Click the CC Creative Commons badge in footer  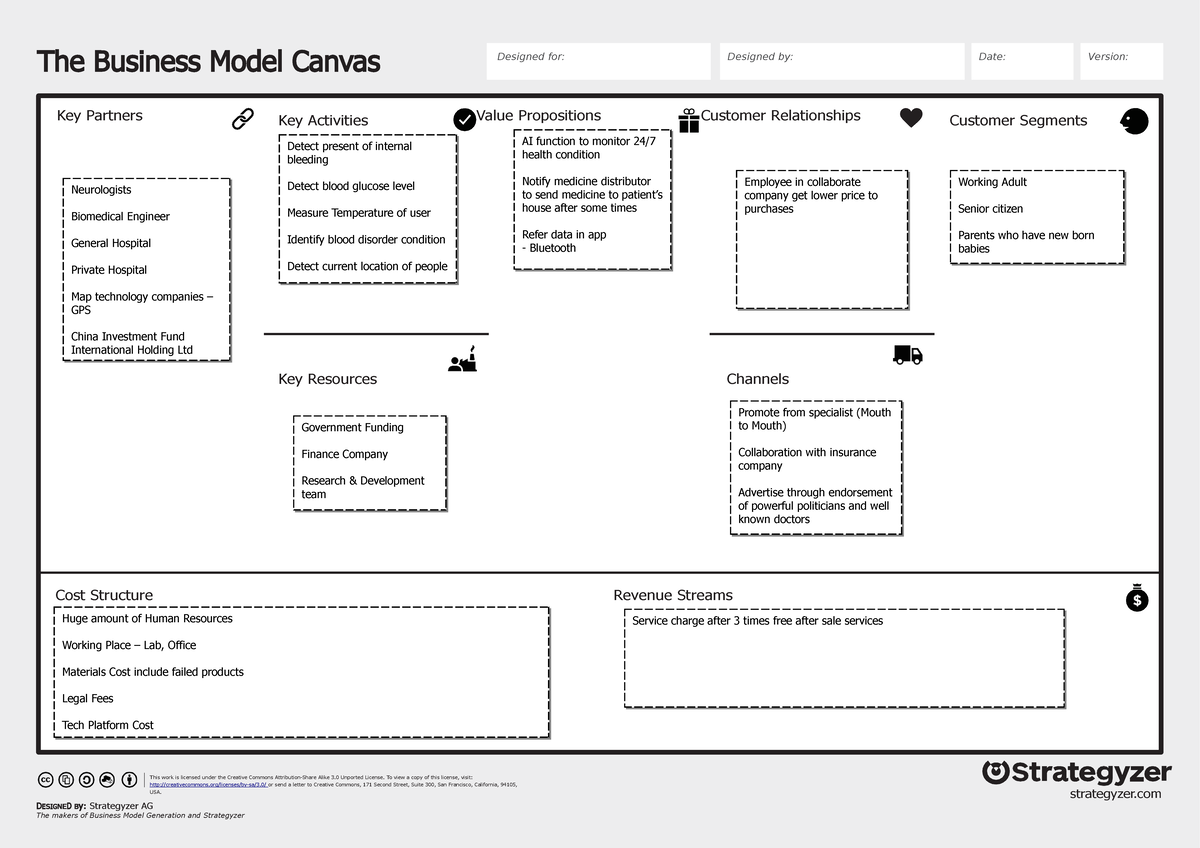(x=45, y=779)
